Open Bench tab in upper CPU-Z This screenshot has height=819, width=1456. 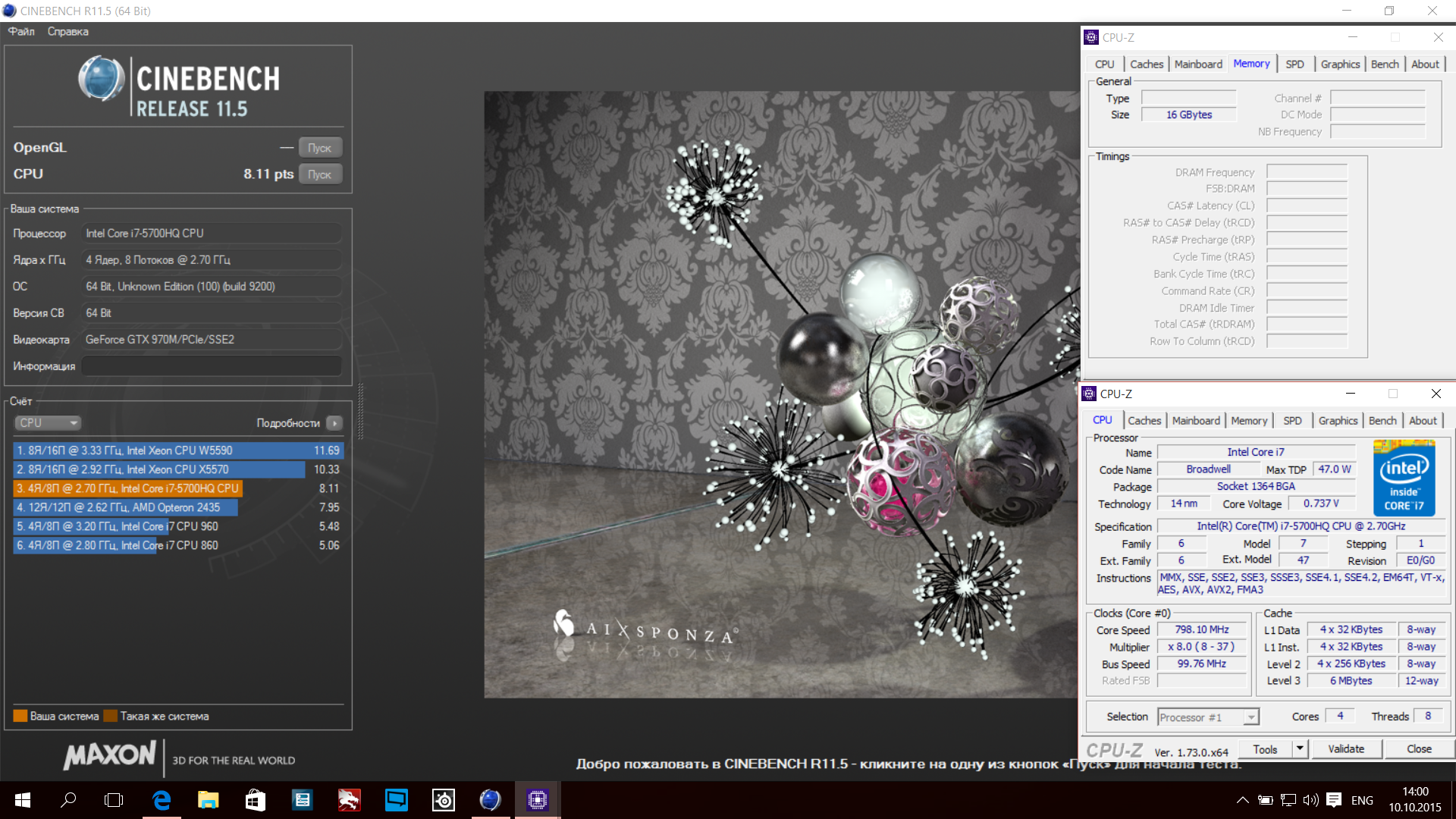pos(1385,64)
